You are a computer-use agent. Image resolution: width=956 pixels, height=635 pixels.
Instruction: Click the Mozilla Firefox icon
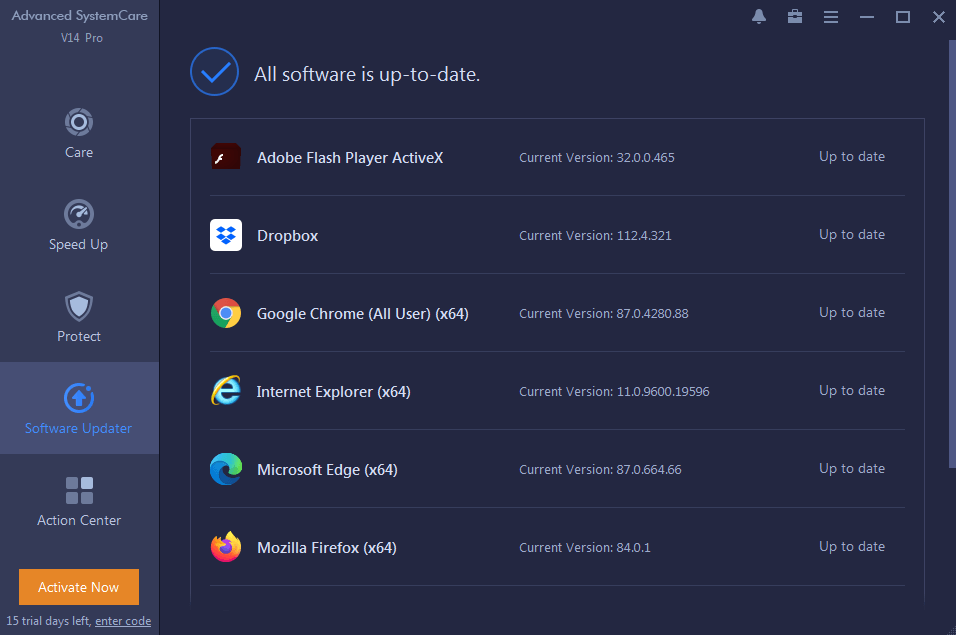click(226, 547)
